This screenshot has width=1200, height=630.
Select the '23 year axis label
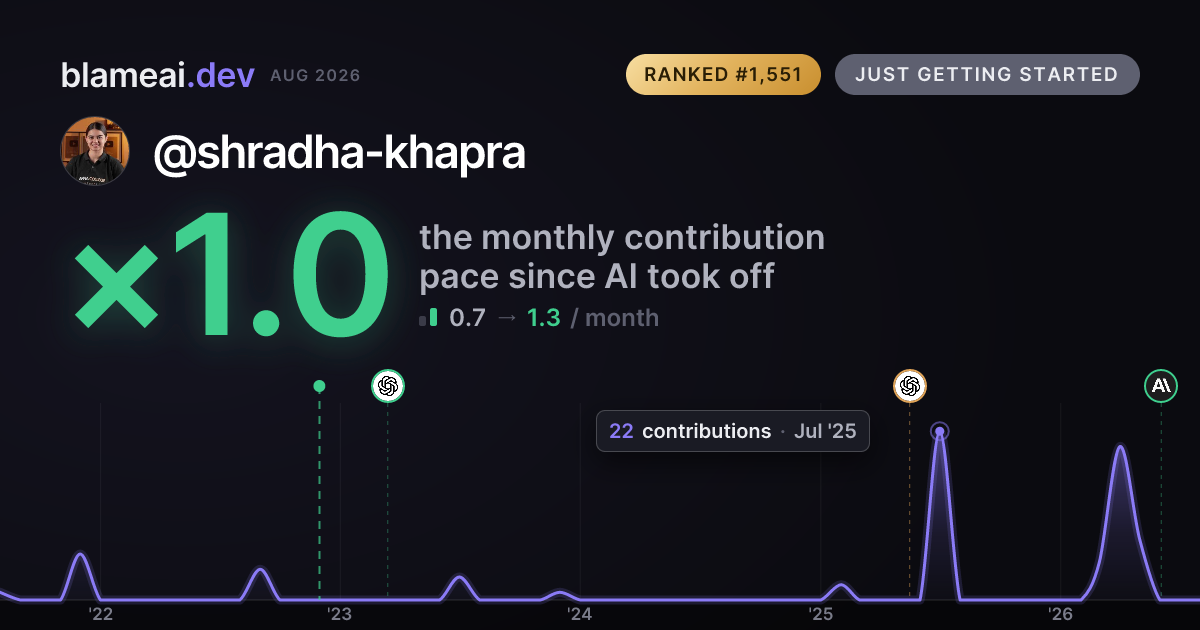[340, 613]
